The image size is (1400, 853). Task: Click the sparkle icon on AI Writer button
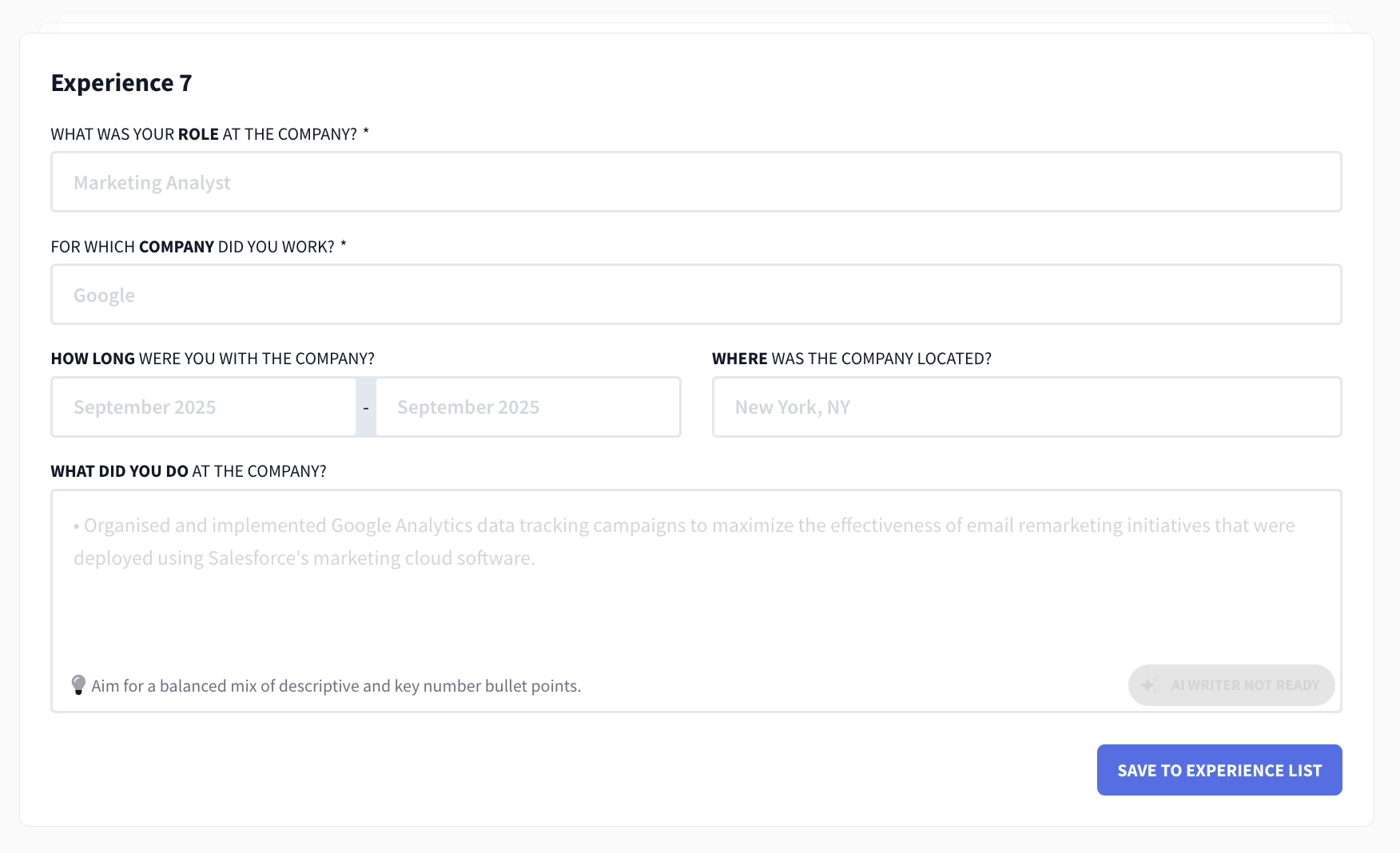pyautogui.click(x=1149, y=685)
